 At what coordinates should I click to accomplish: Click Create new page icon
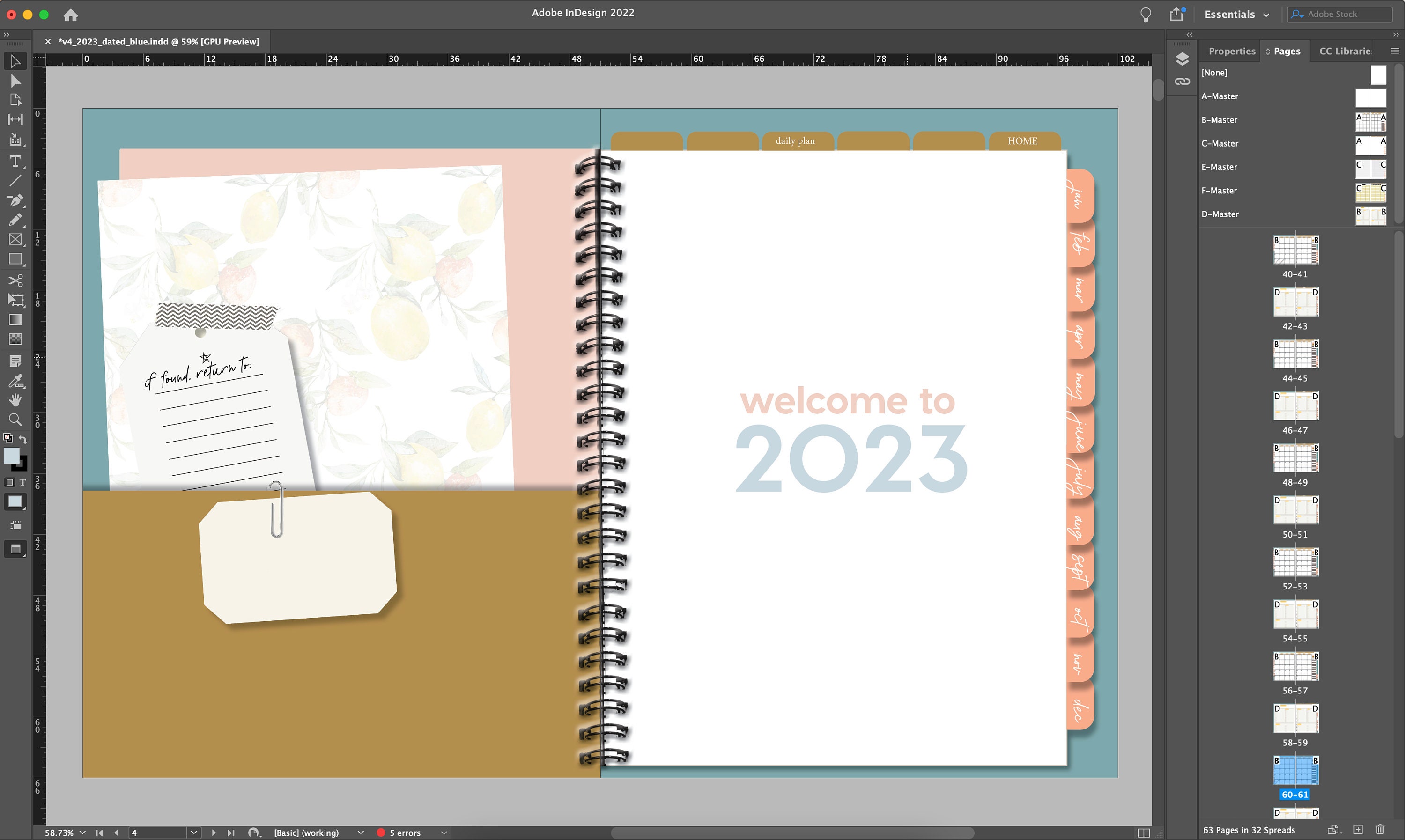point(1358,829)
